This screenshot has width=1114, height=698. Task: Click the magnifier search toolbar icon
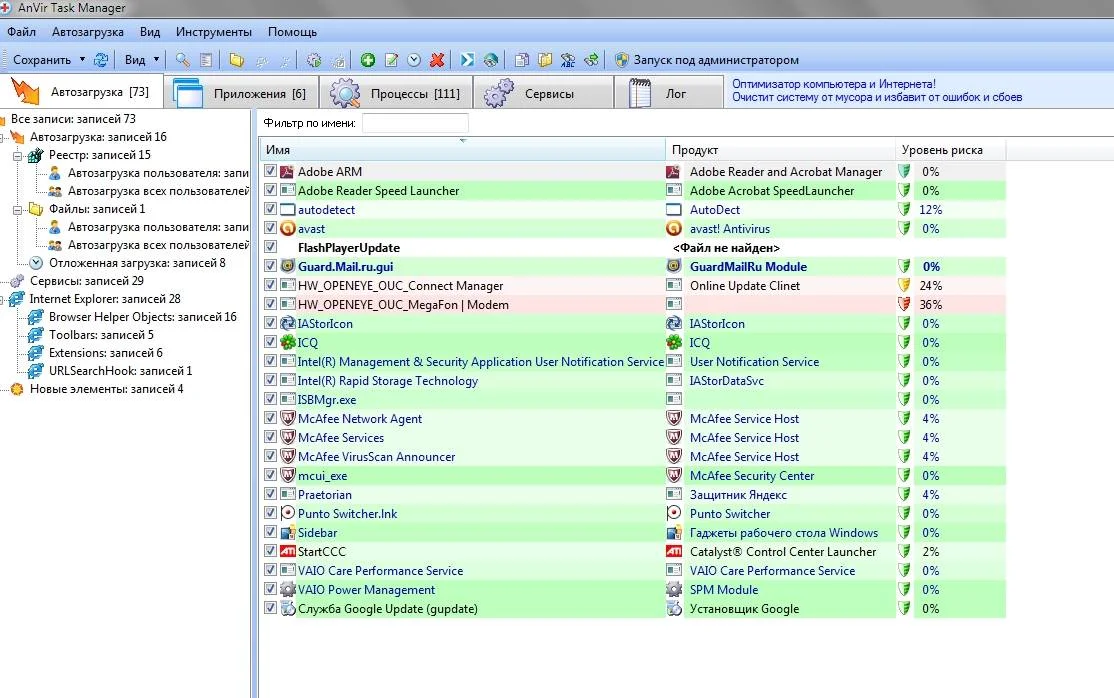182,60
